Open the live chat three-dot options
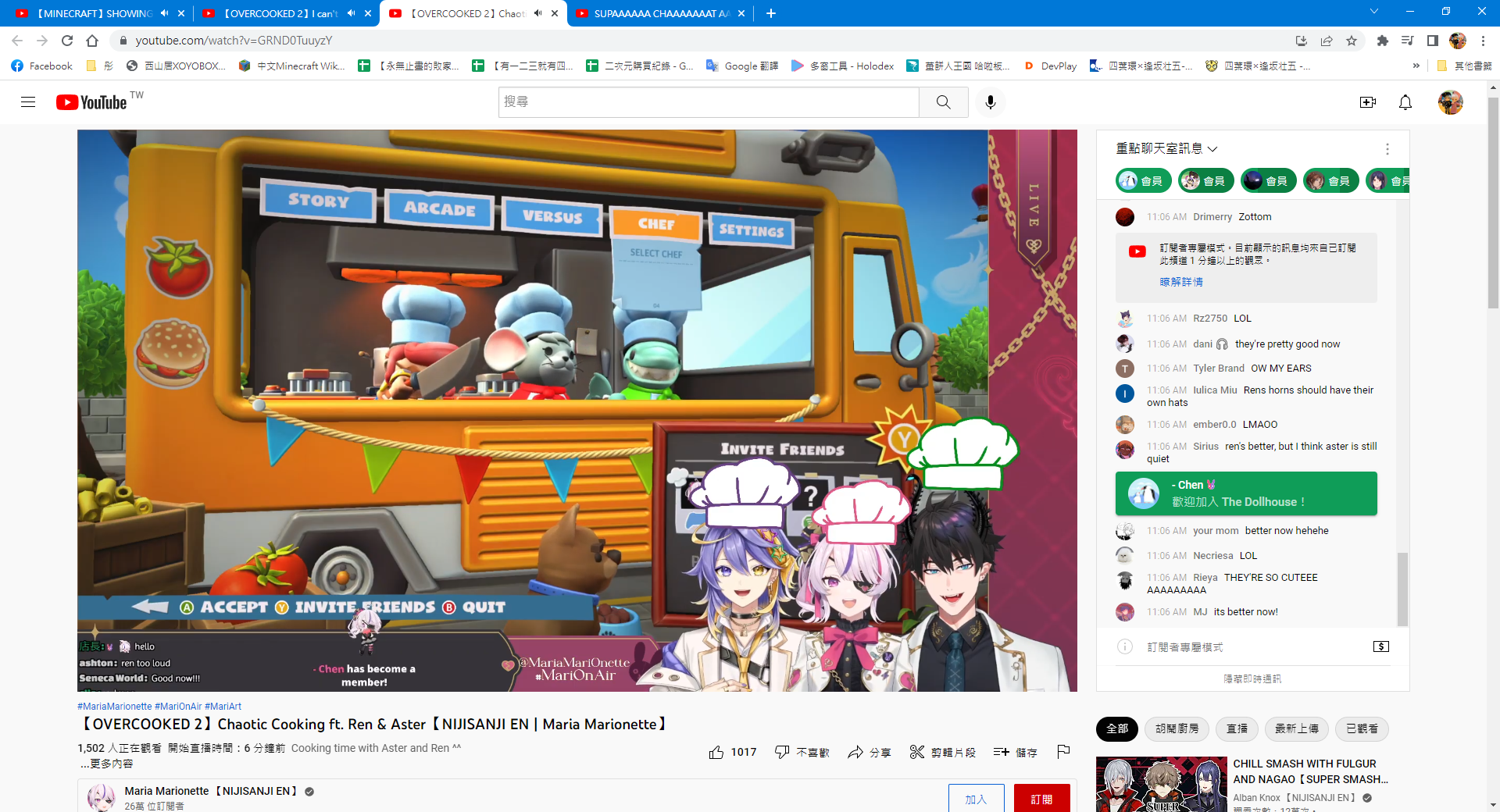Screen dimensions: 1500x812 [x=1387, y=149]
